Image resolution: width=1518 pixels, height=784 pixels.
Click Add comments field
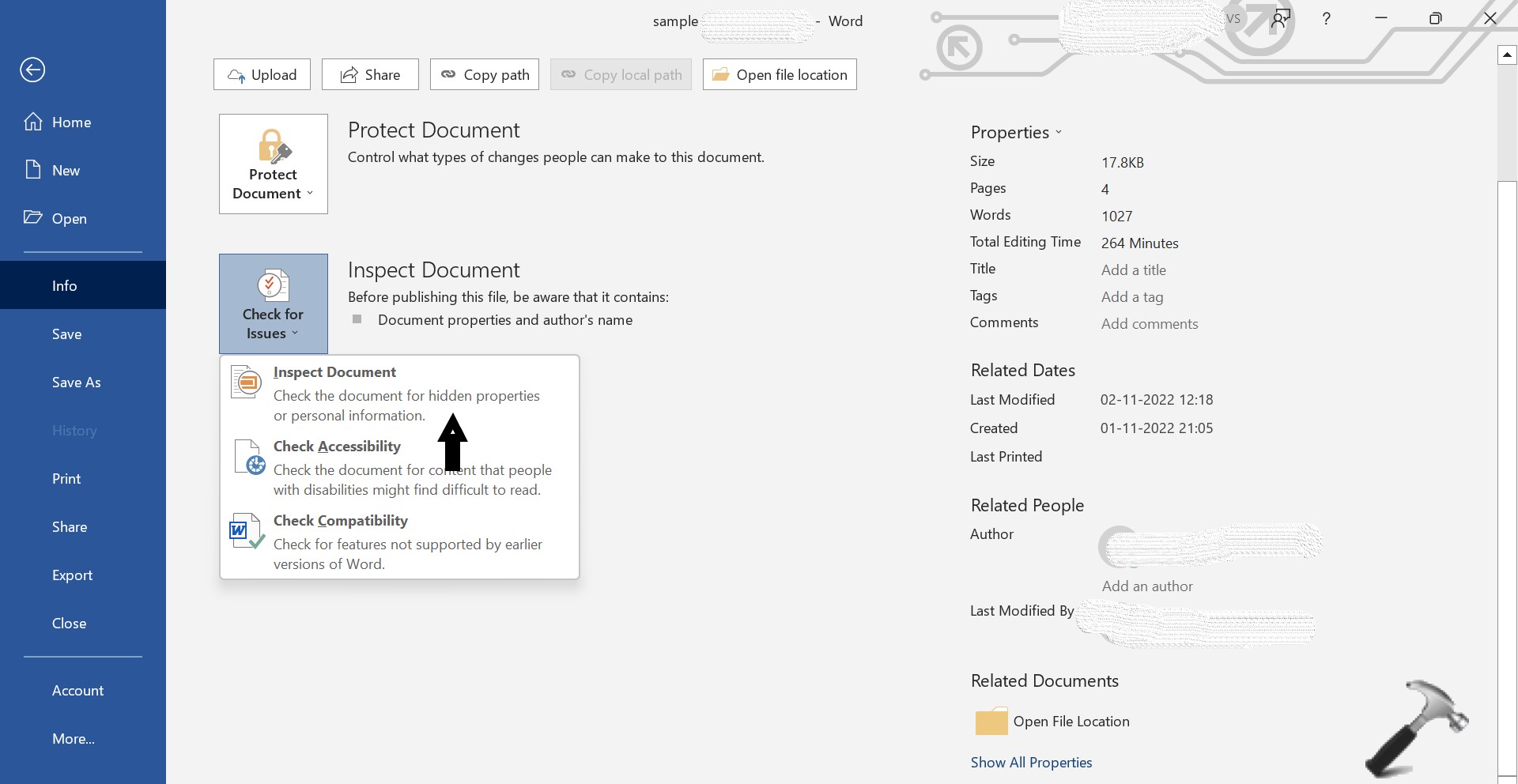tap(1150, 323)
